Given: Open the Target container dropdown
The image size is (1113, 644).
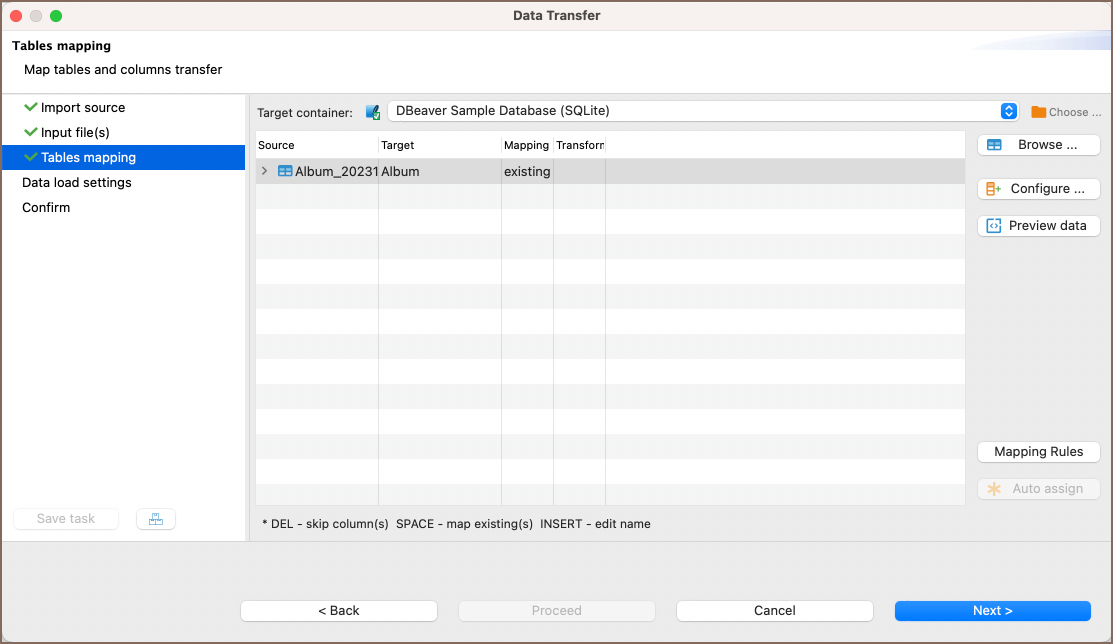Looking at the screenshot, I should 1009,111.
